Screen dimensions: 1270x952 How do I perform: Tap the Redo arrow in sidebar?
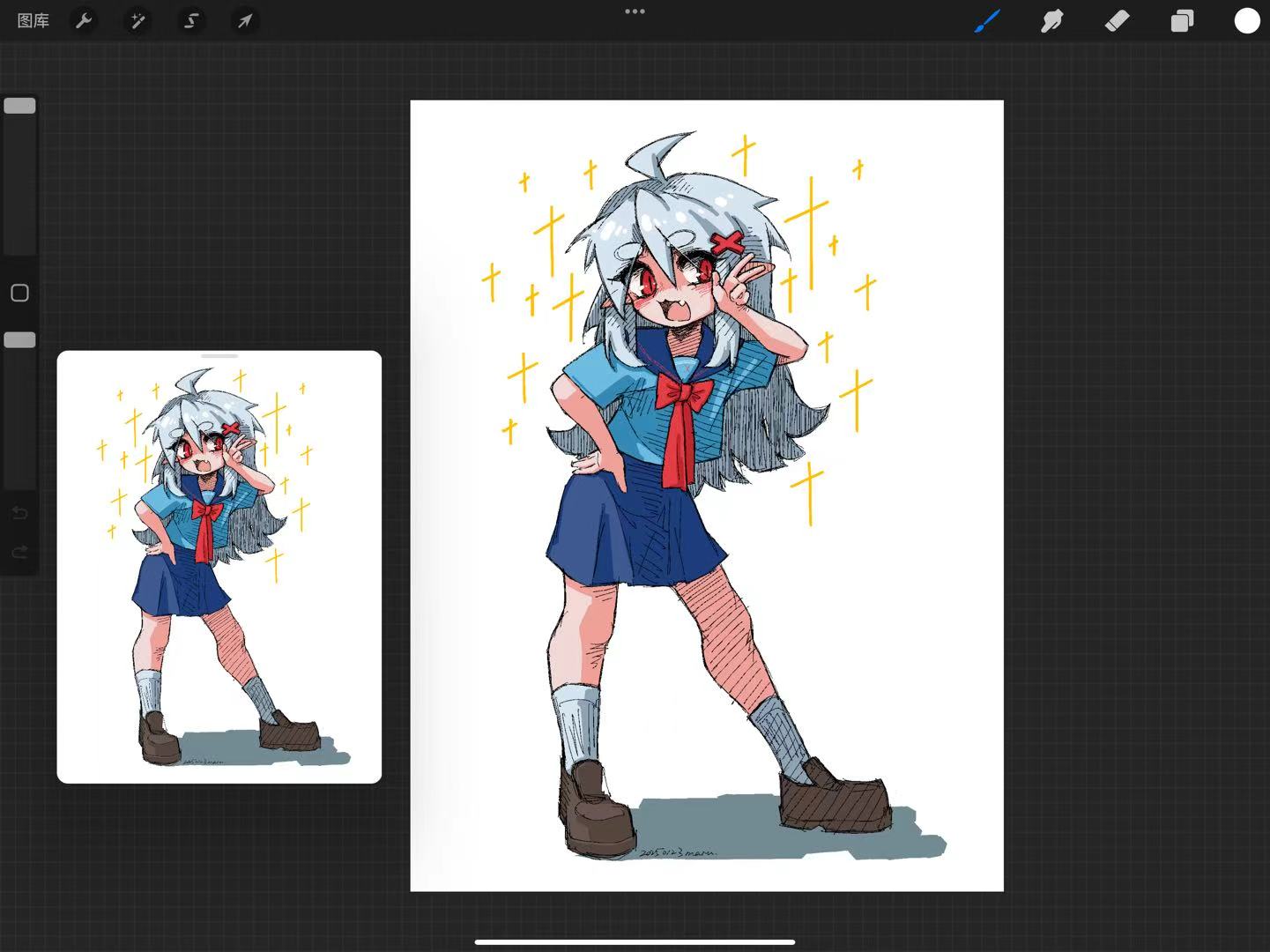coord(19,553)
